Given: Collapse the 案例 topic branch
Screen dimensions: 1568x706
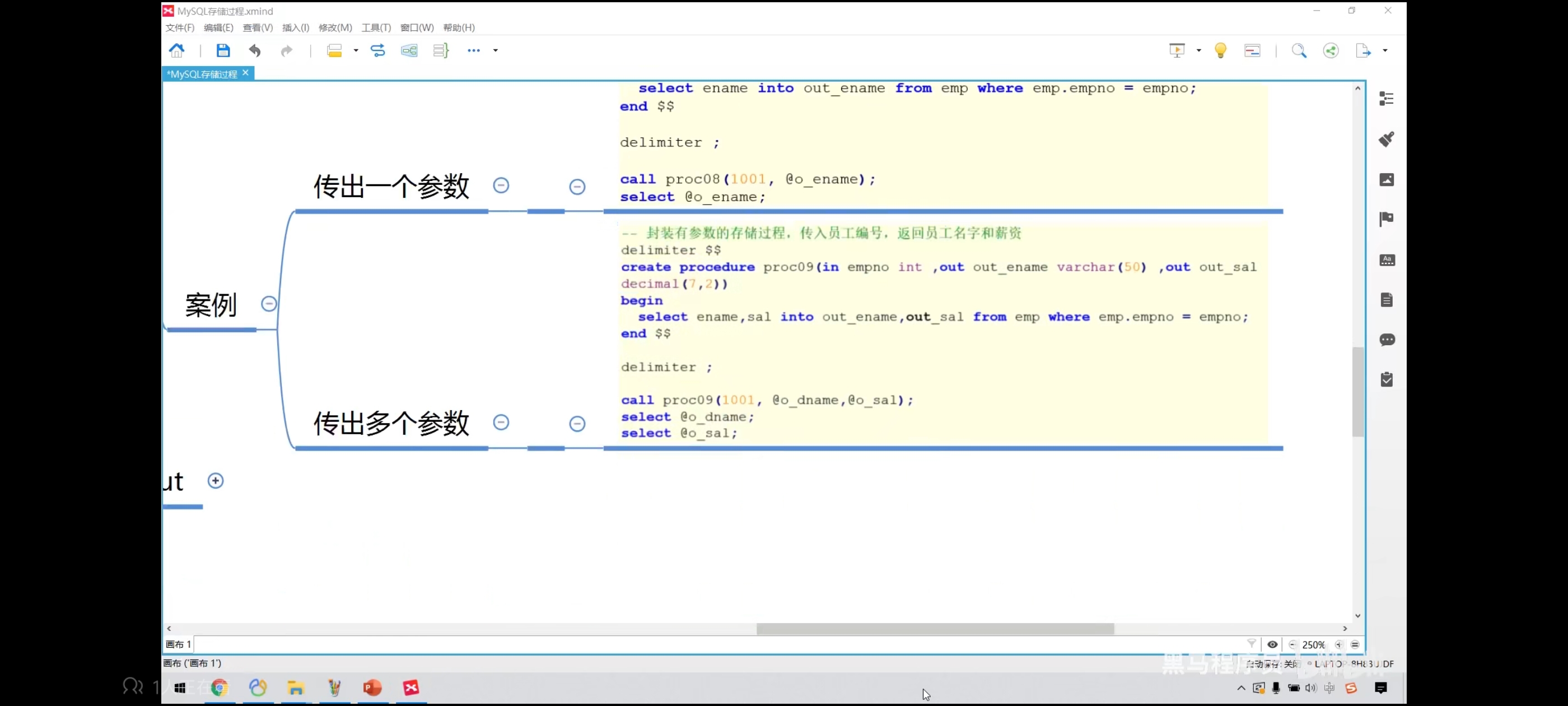Looking at the screenshot, I should 268,304.
